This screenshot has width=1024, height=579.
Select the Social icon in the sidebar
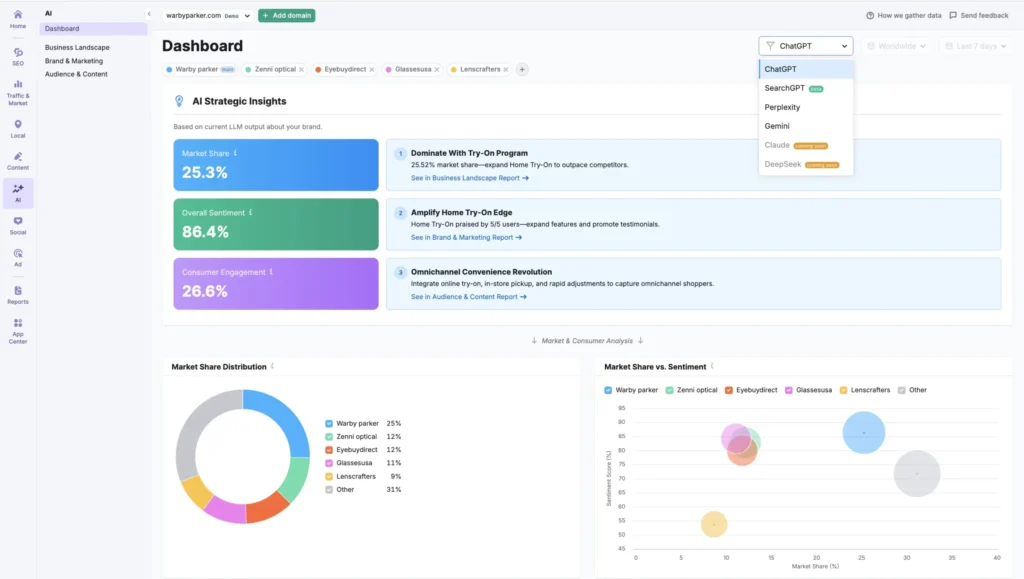(x=17, y=226)
